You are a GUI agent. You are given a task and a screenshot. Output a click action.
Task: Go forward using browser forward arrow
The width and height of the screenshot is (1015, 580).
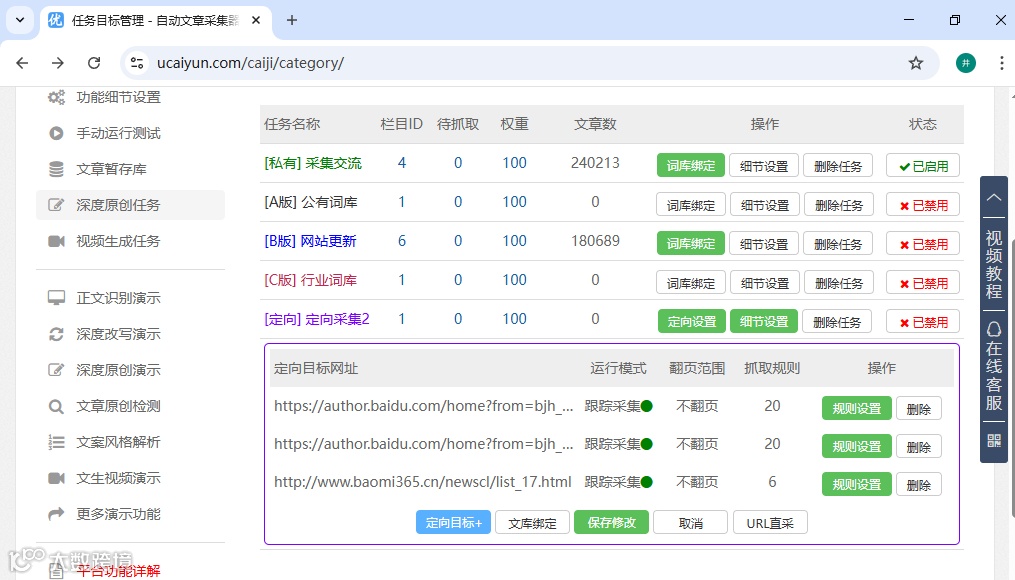tap(58, 63)
